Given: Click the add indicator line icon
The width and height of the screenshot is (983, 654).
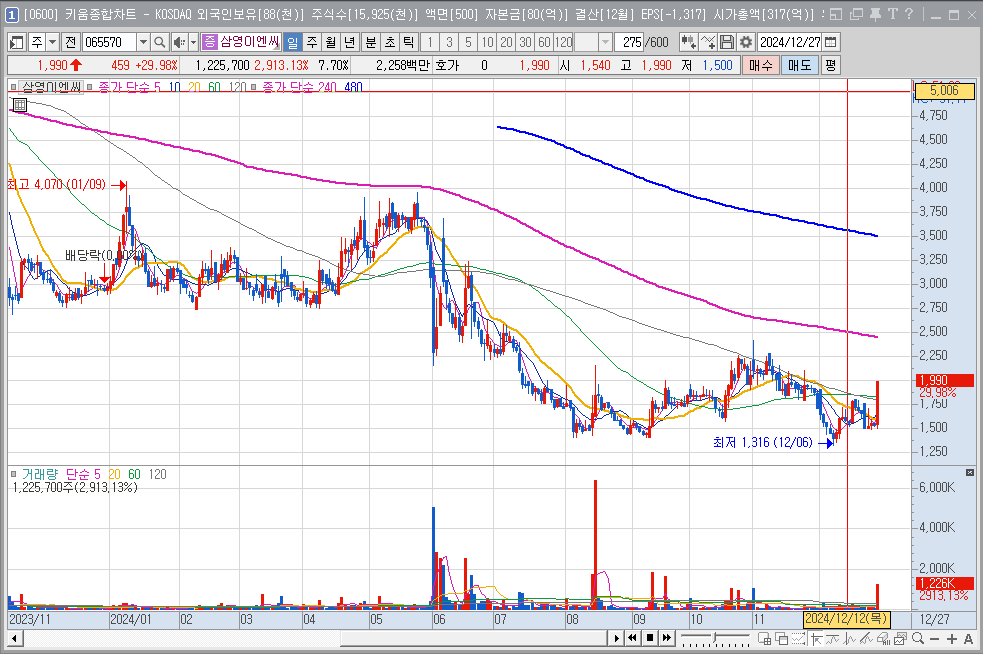Looking at the screenshot, I should pos(708,42).
